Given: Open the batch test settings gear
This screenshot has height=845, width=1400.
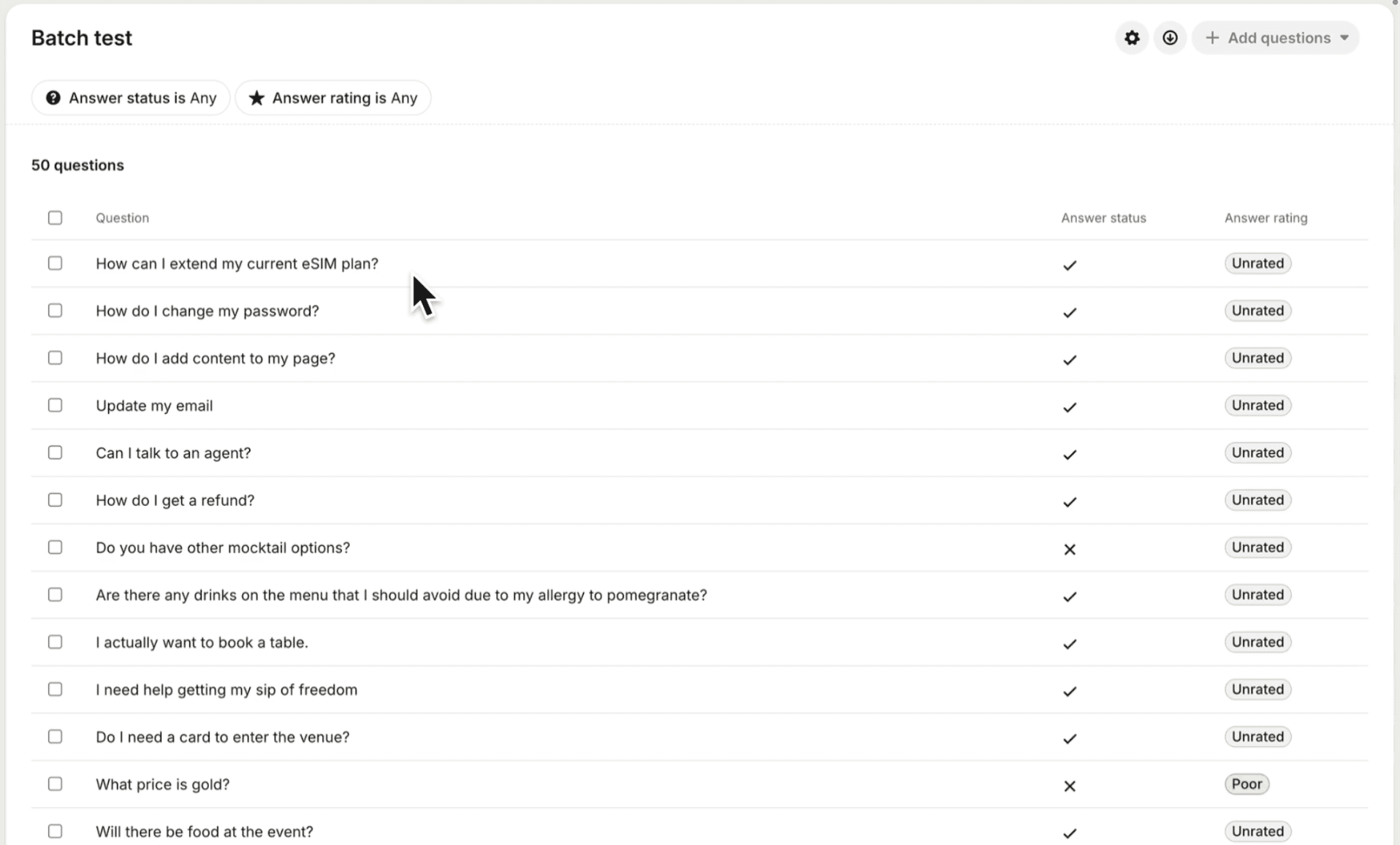Looking at the screenshot, I should pos(1131,38).
